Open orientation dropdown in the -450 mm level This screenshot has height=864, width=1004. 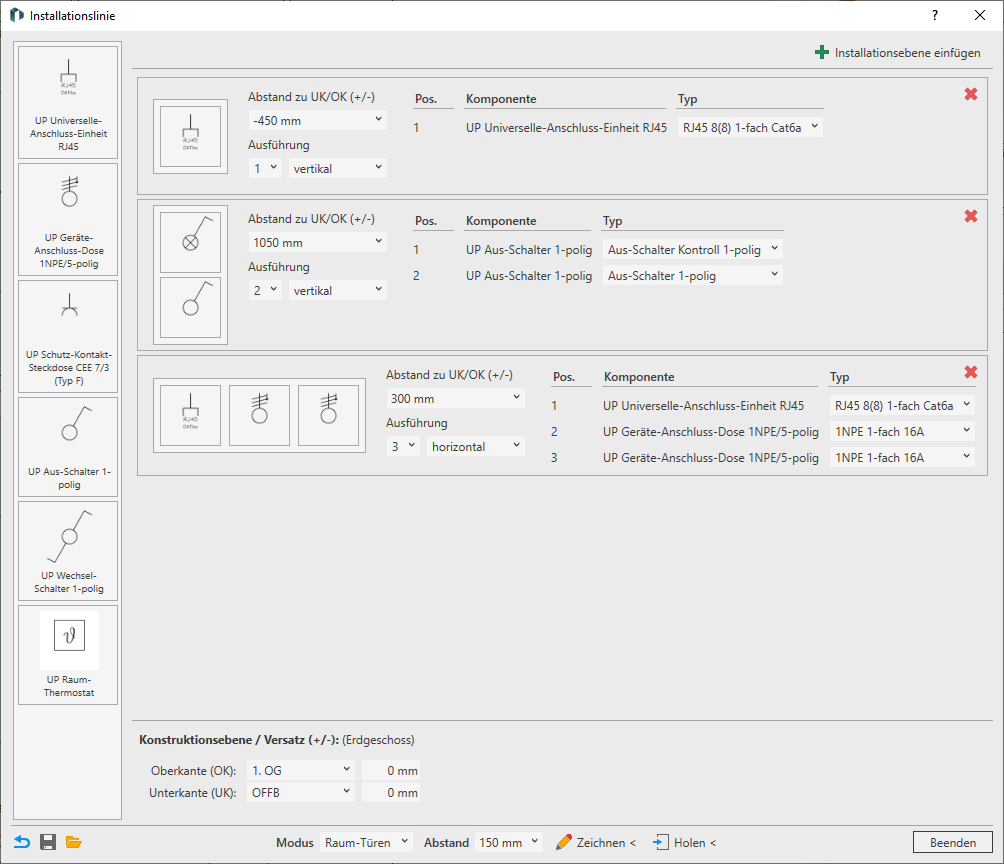pyautogui.click(x=337, y=168)
